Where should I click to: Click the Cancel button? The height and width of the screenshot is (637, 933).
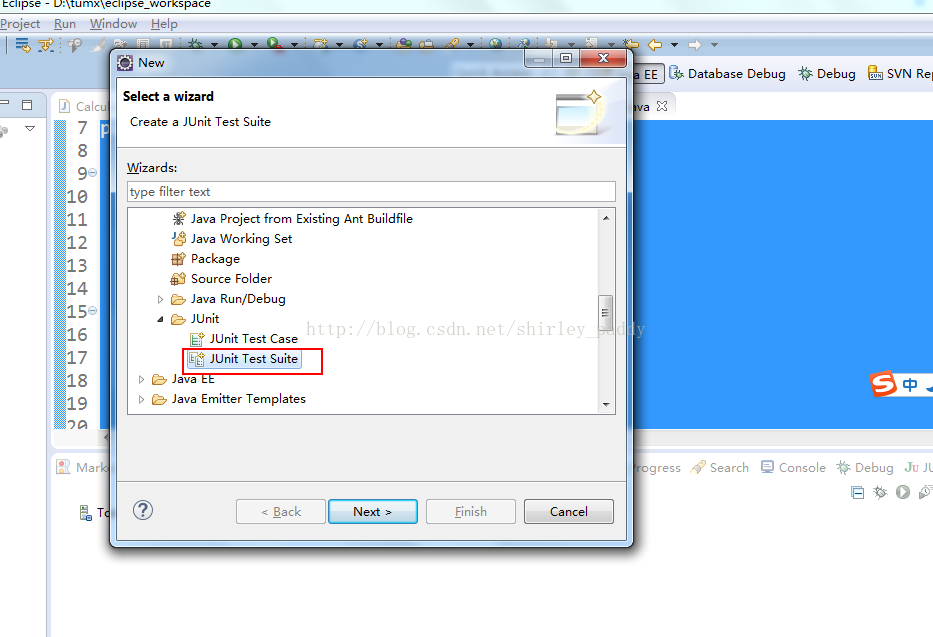[568, 512]
